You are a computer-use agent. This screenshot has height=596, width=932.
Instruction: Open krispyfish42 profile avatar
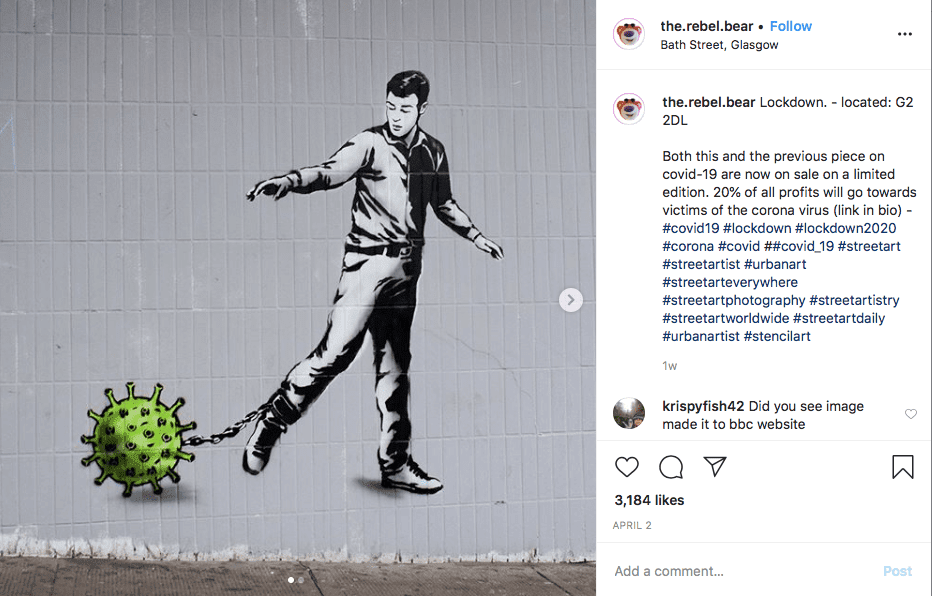point(629,413)
